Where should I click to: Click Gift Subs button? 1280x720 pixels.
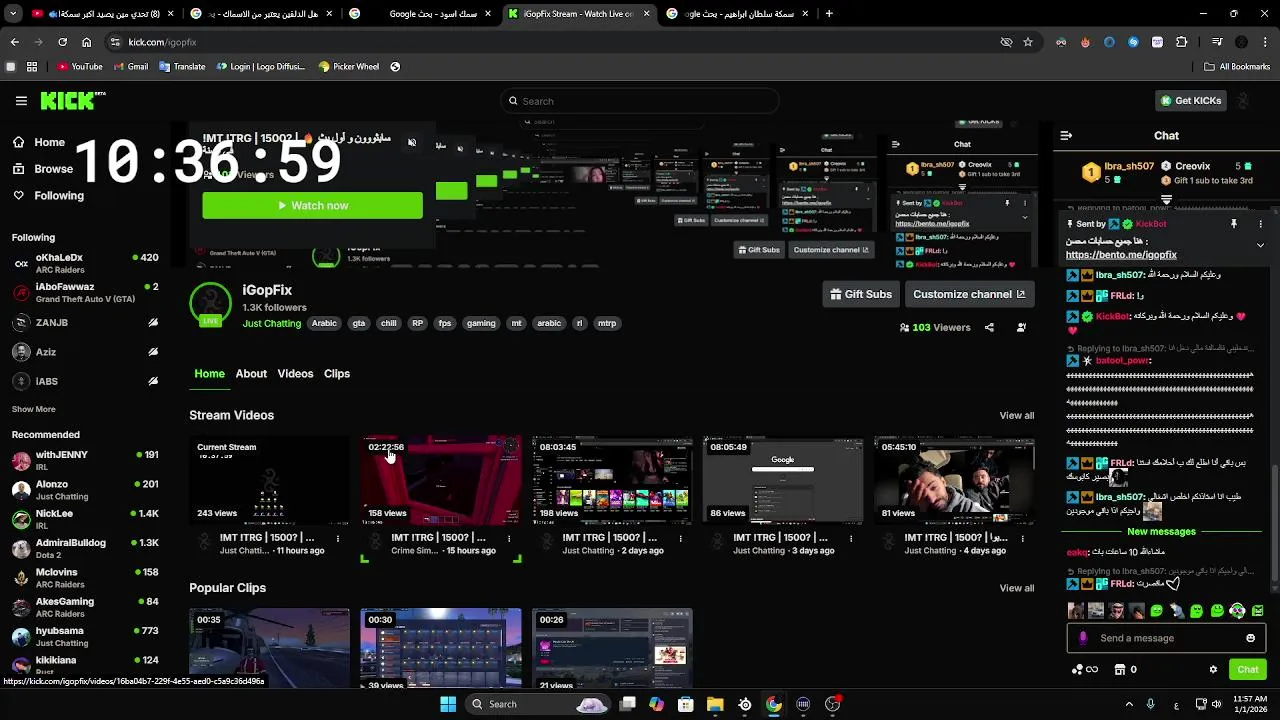click(x=861, y=294)
